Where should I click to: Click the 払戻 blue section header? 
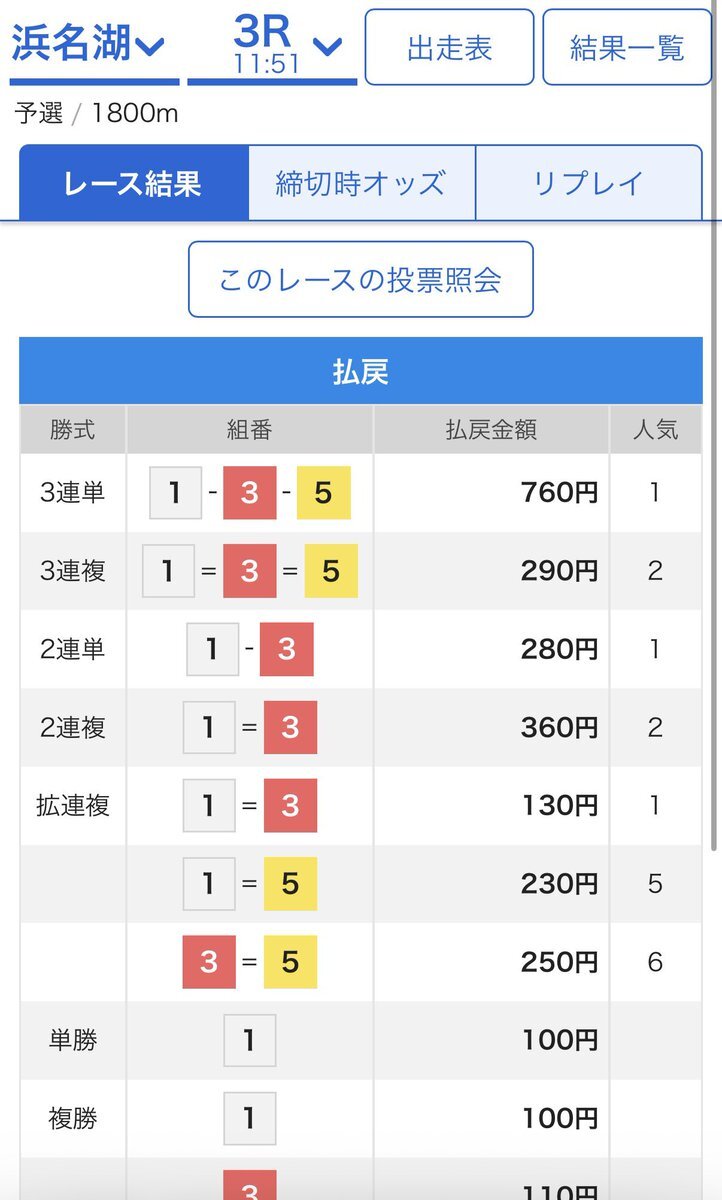[x=360, y=371]
